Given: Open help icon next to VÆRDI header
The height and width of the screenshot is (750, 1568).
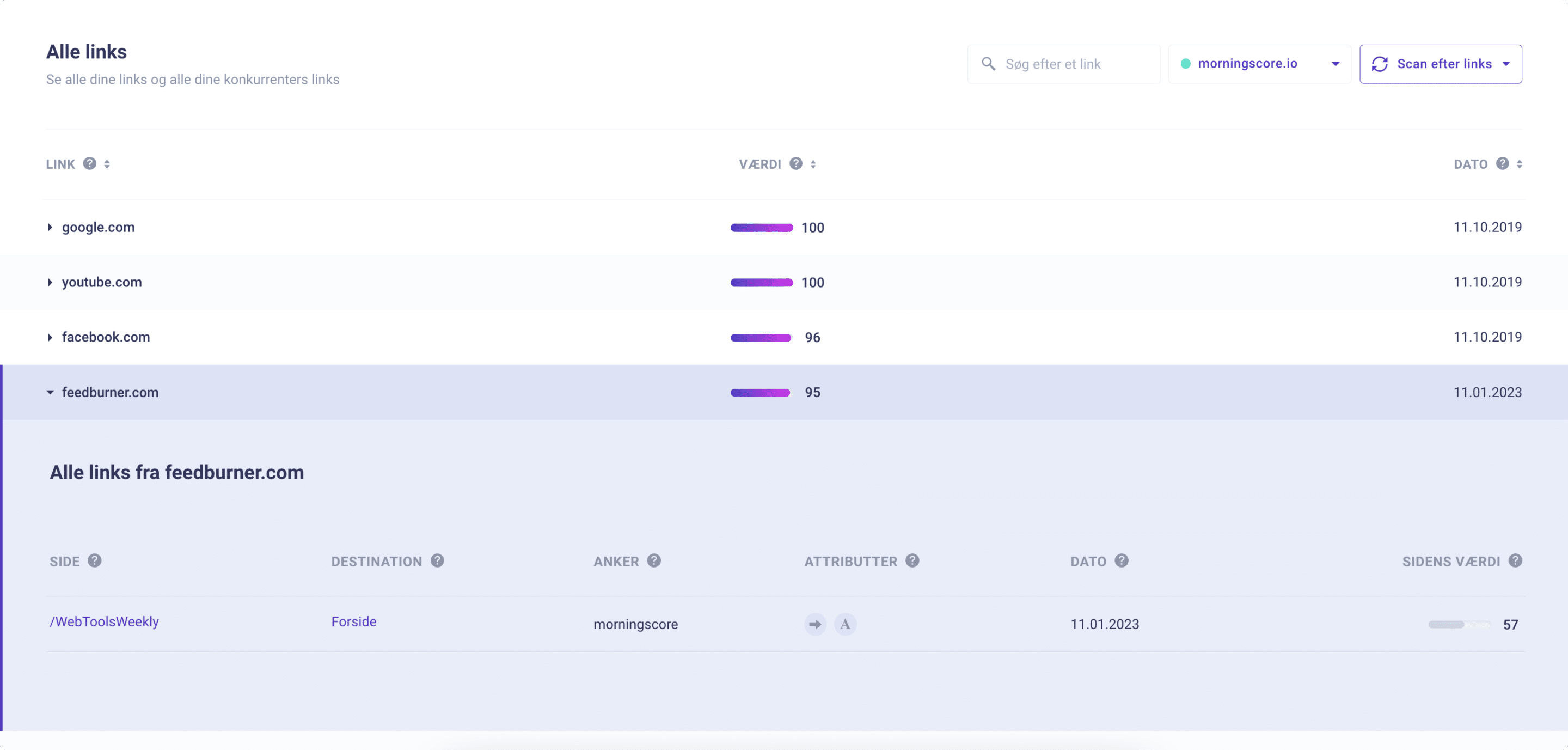Looking at the screenshot, I should [x=795, y=164].
